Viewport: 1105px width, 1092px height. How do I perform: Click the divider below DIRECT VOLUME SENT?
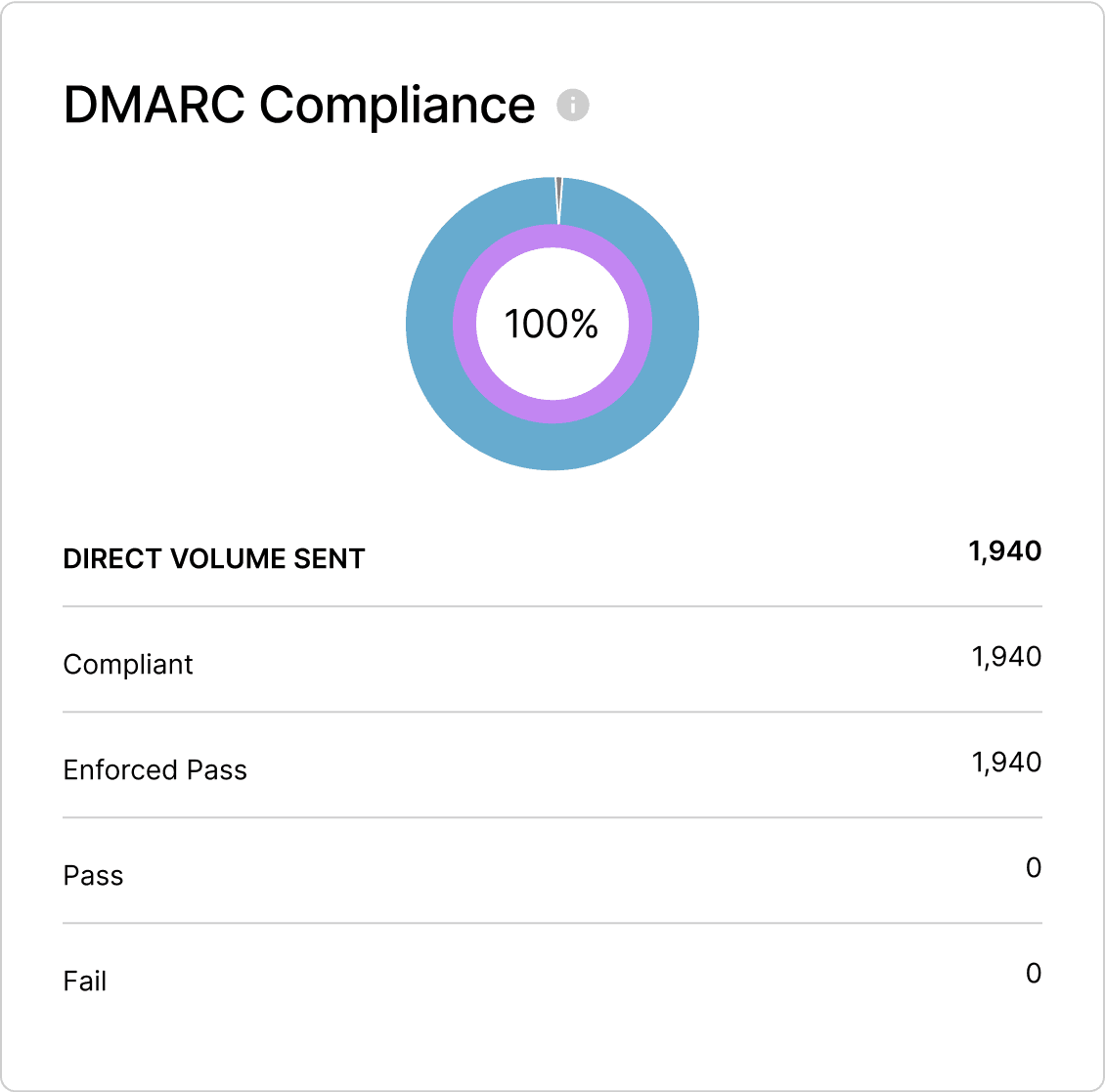click(552, 606)
